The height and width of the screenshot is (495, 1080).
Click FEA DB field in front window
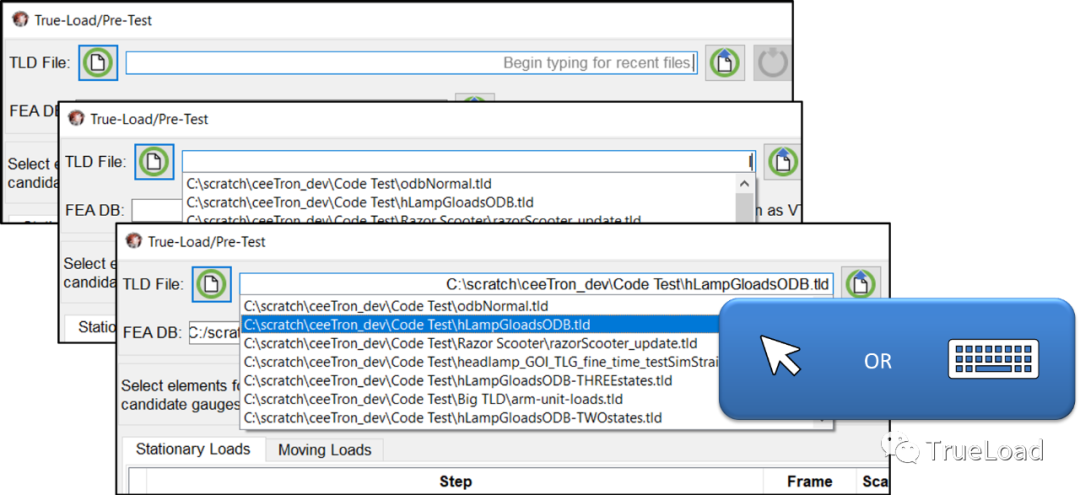pyautogui.click(x=214, y=333)
